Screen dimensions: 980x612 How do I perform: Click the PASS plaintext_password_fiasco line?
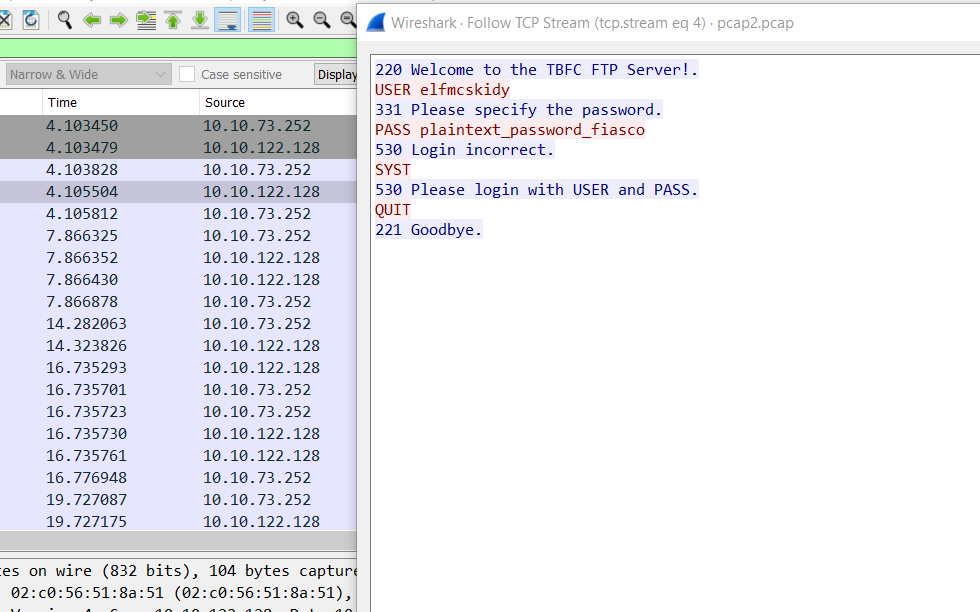[x=510, y=130]
